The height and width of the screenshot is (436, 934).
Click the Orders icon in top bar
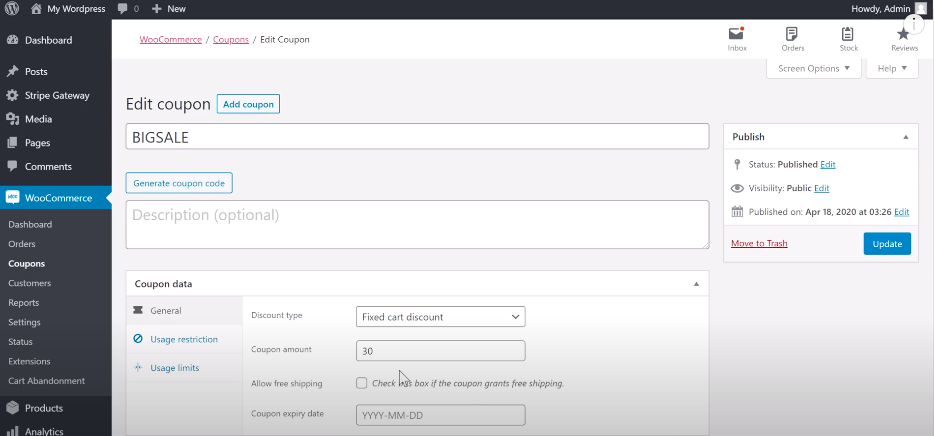pyautogui.click(x=792, y=35)
